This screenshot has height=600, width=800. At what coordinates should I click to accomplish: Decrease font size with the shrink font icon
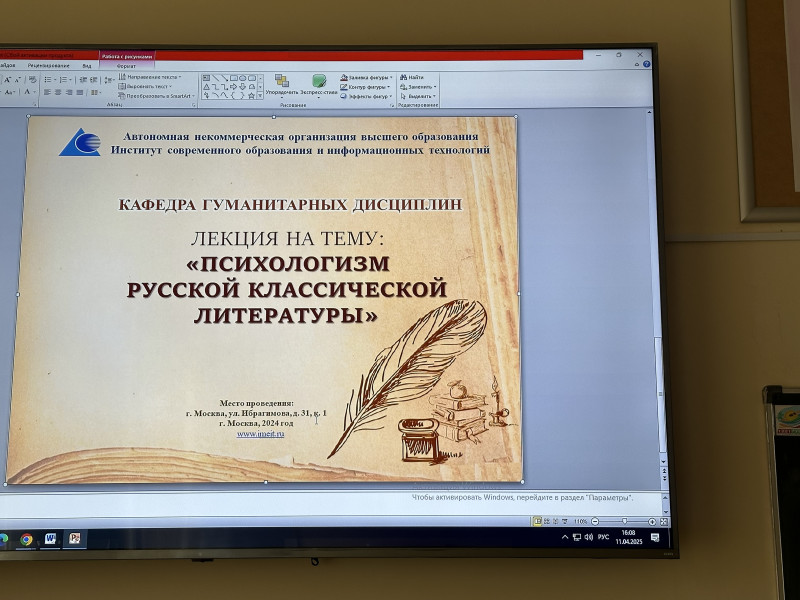pyautogui.click(x=17, y=80)
